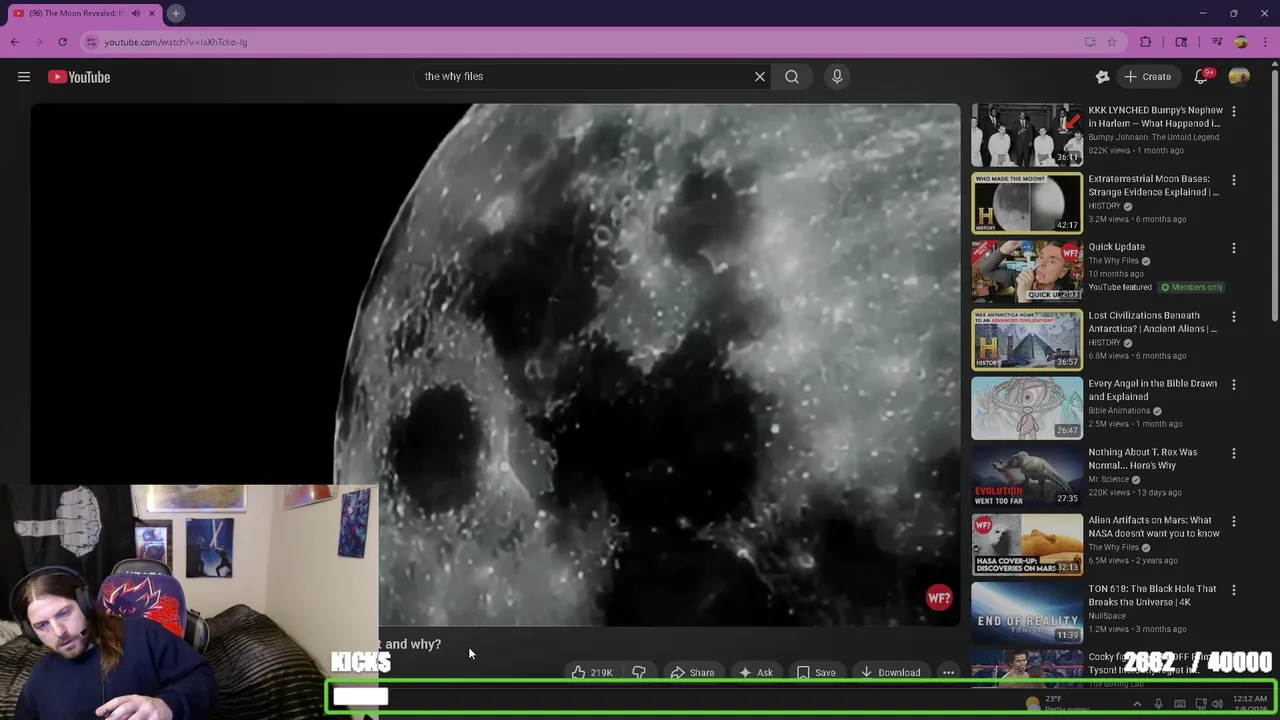Image resolution: width=1280 pixels, height=720 pixels.
Task: Open options for KKK Lynched Bumpy's Nephew
Action: [x=1233, y=112]
